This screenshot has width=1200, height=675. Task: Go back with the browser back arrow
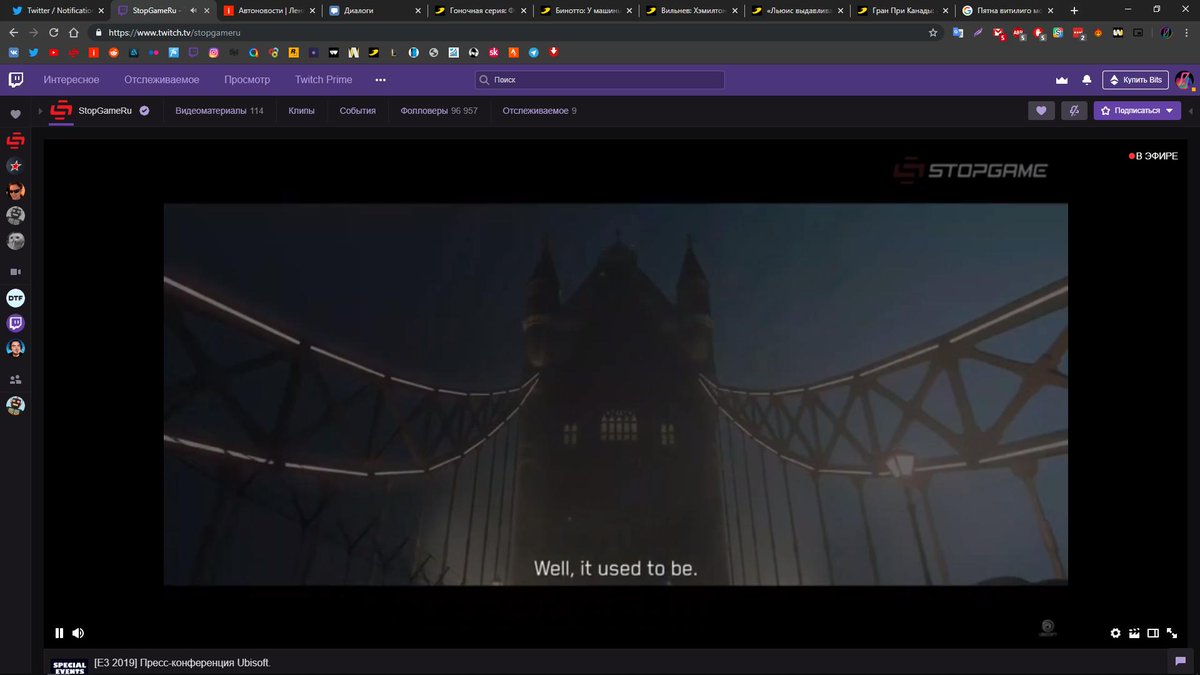tap(13, 32)
